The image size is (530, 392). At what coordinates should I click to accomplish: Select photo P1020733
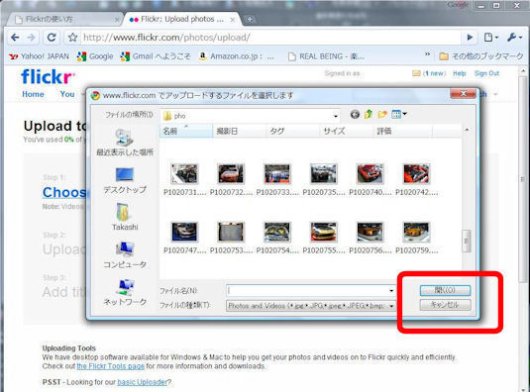click(x=277, y=179)
